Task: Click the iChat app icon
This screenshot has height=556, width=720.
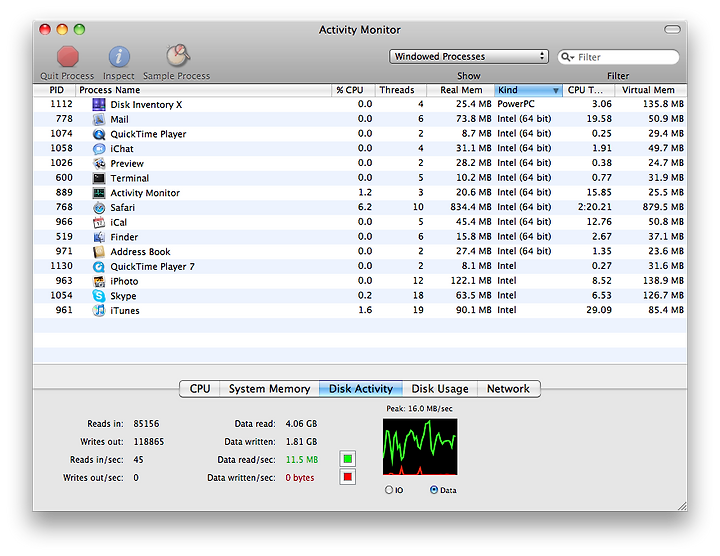Action: coord(99,149)
